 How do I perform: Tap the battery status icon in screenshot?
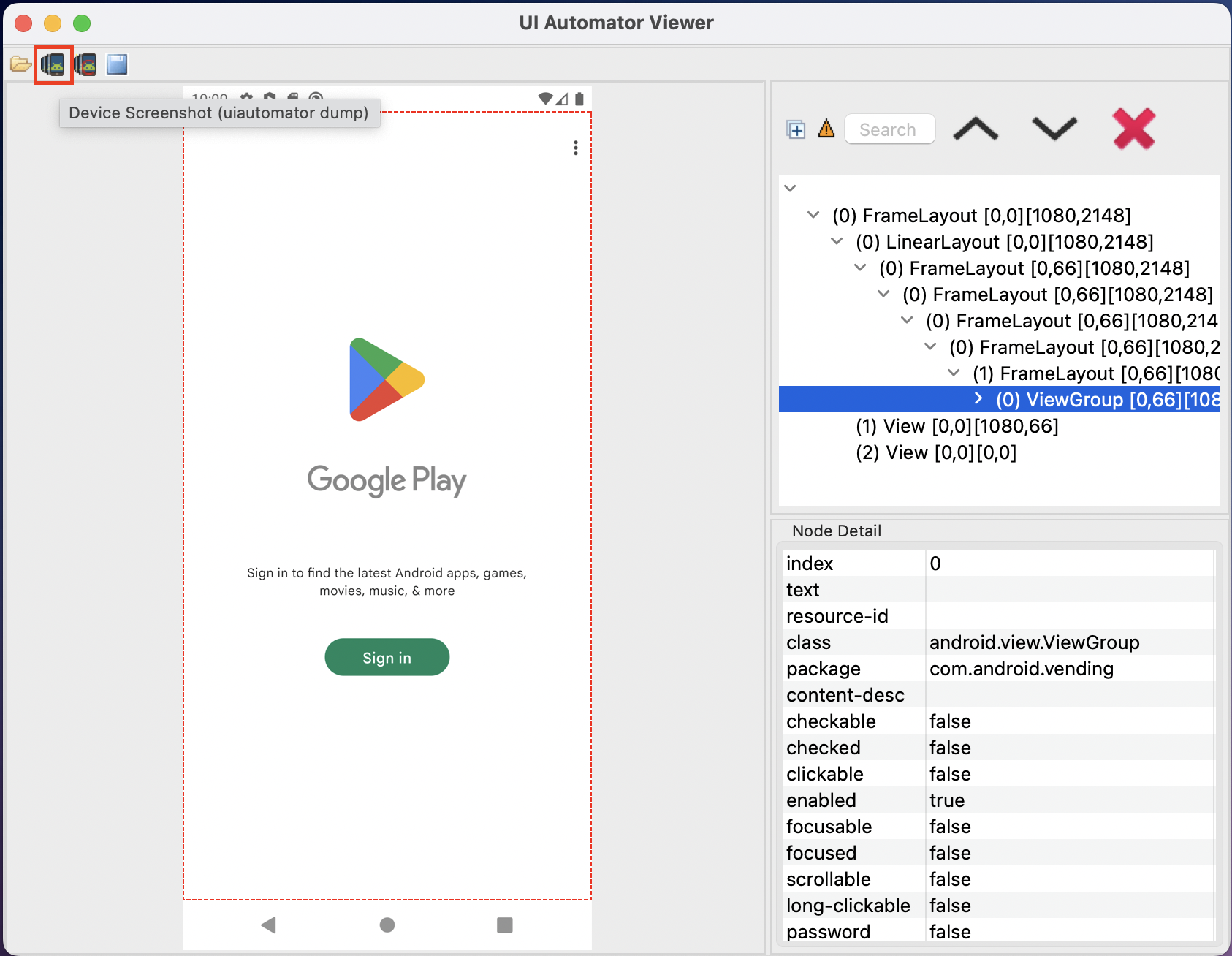pyautogui.click(x=579, y=98)
